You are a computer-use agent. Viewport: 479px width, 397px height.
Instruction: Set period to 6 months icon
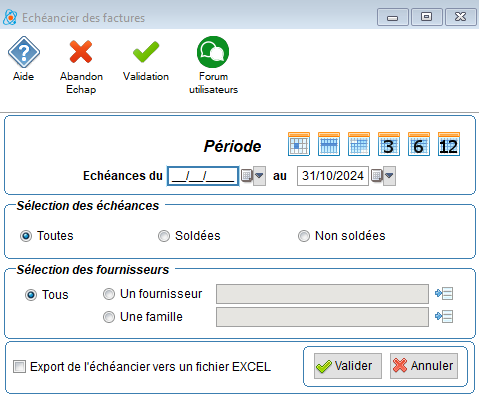[419, 144]
